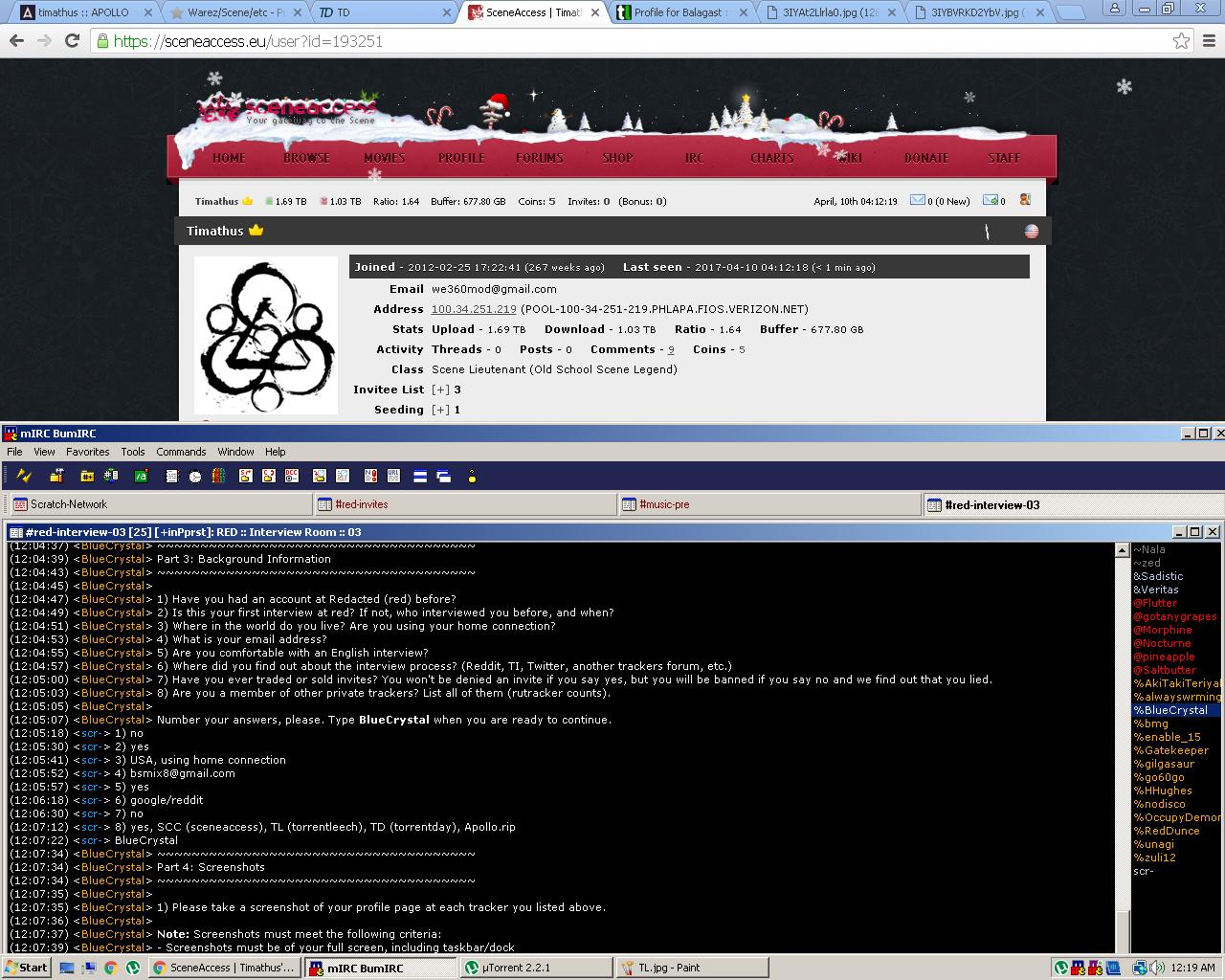Screen dimensions: 1225x980
Task: Open the Log Files icon in mIRC toolbar
Action: [x=343, y=476]
